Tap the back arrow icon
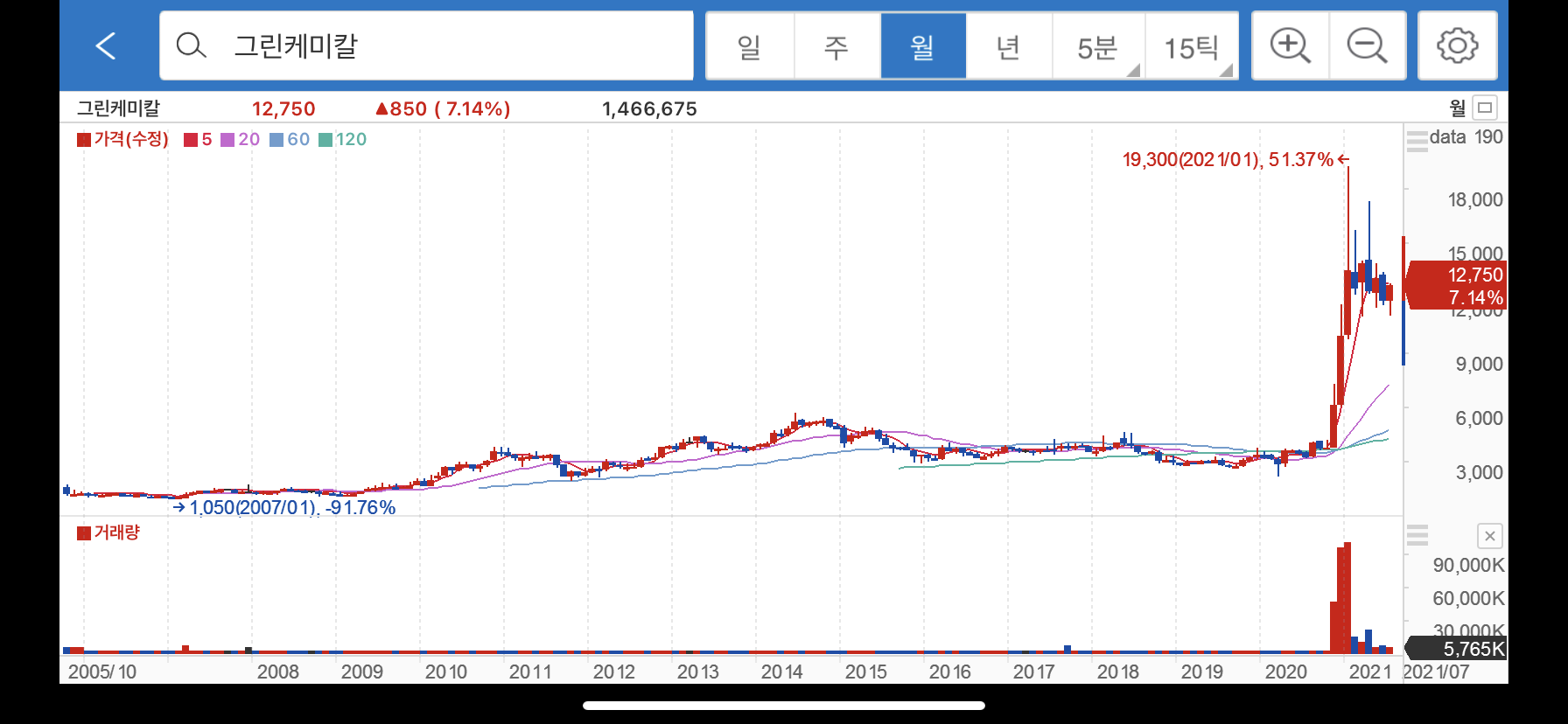 (x=106, y=45)
